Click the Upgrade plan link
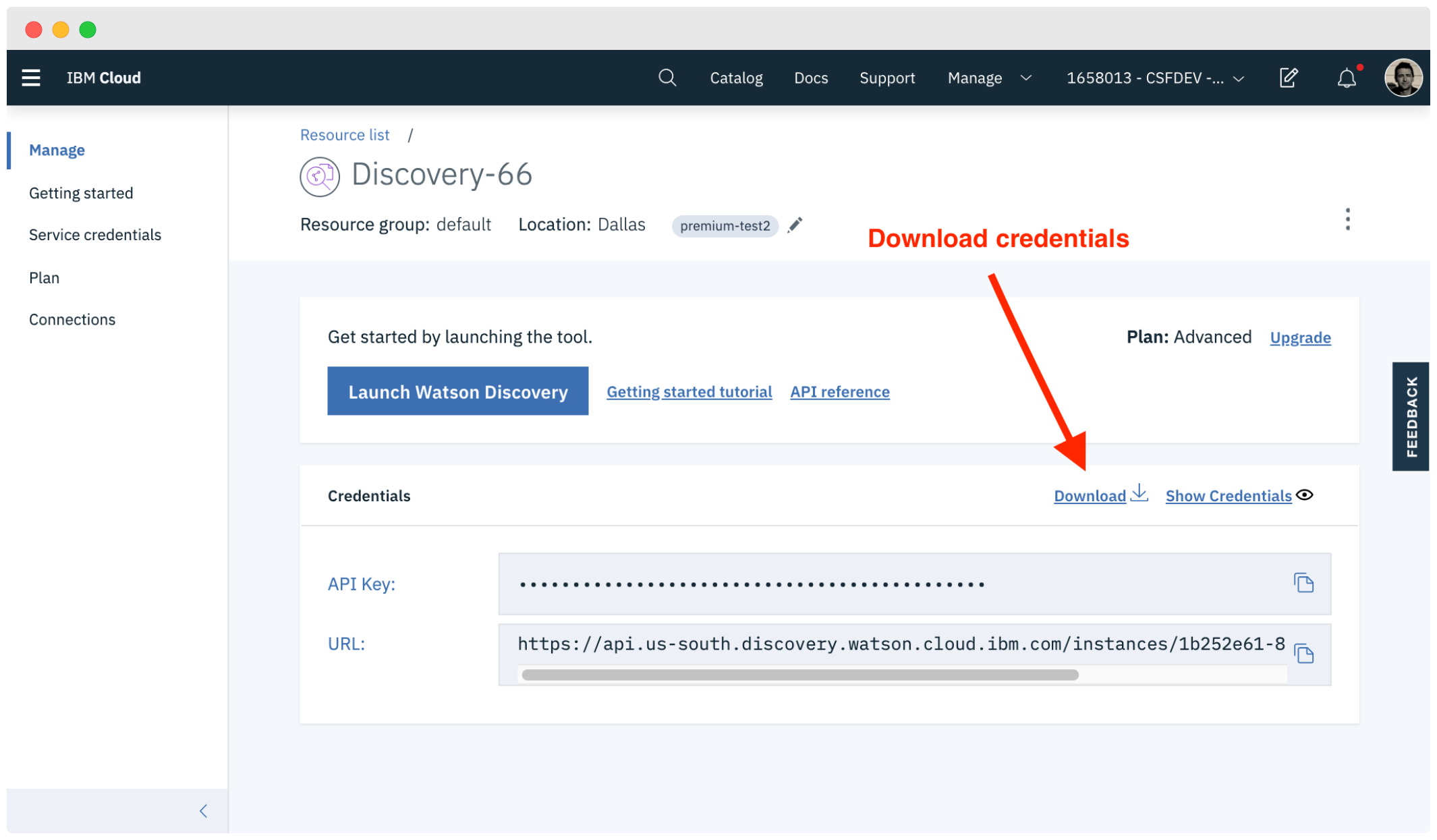1437x840 pixels. [1300, 337]
